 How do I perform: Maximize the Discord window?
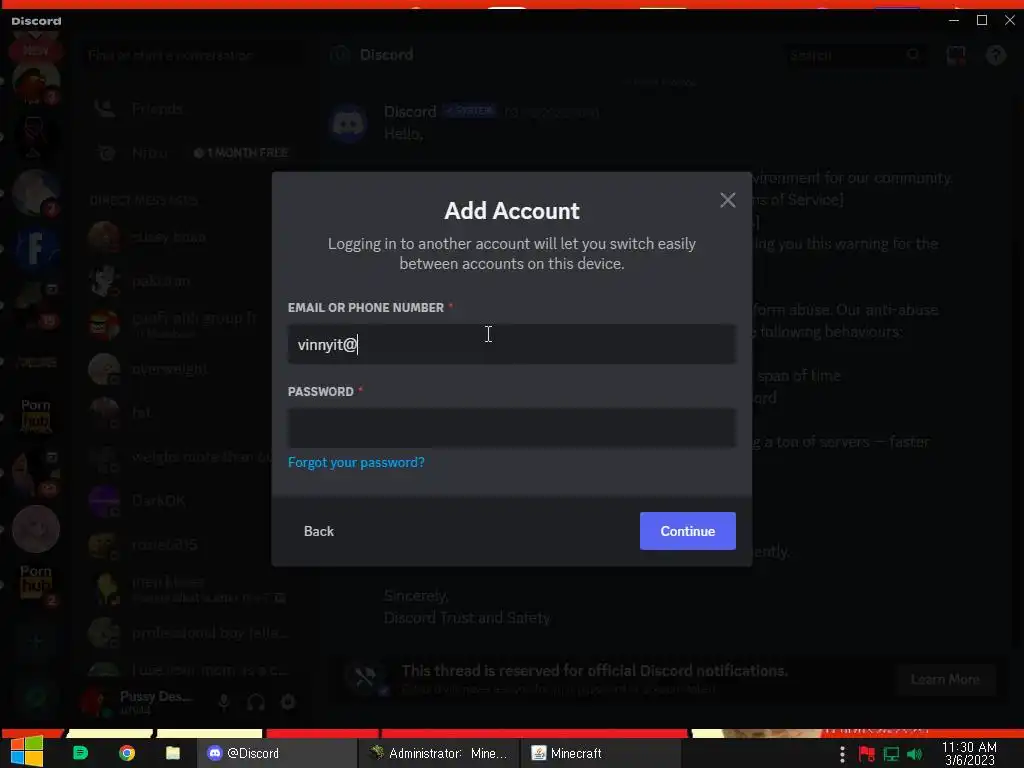coord(982,20)
